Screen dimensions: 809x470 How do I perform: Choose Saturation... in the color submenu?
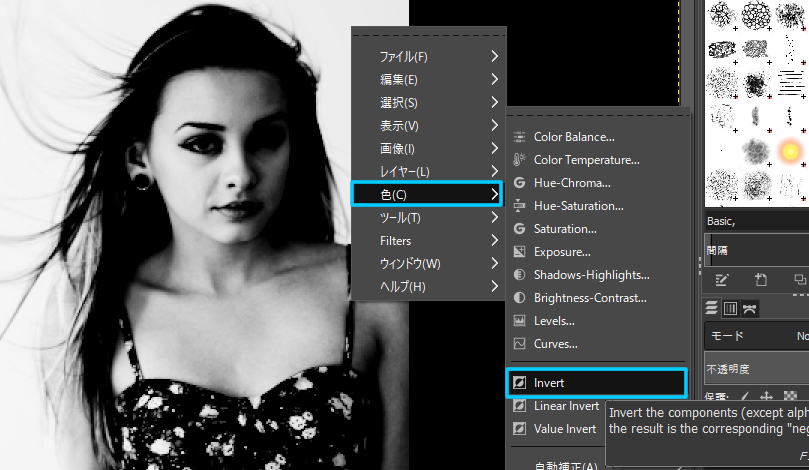[x=598, y=229]
